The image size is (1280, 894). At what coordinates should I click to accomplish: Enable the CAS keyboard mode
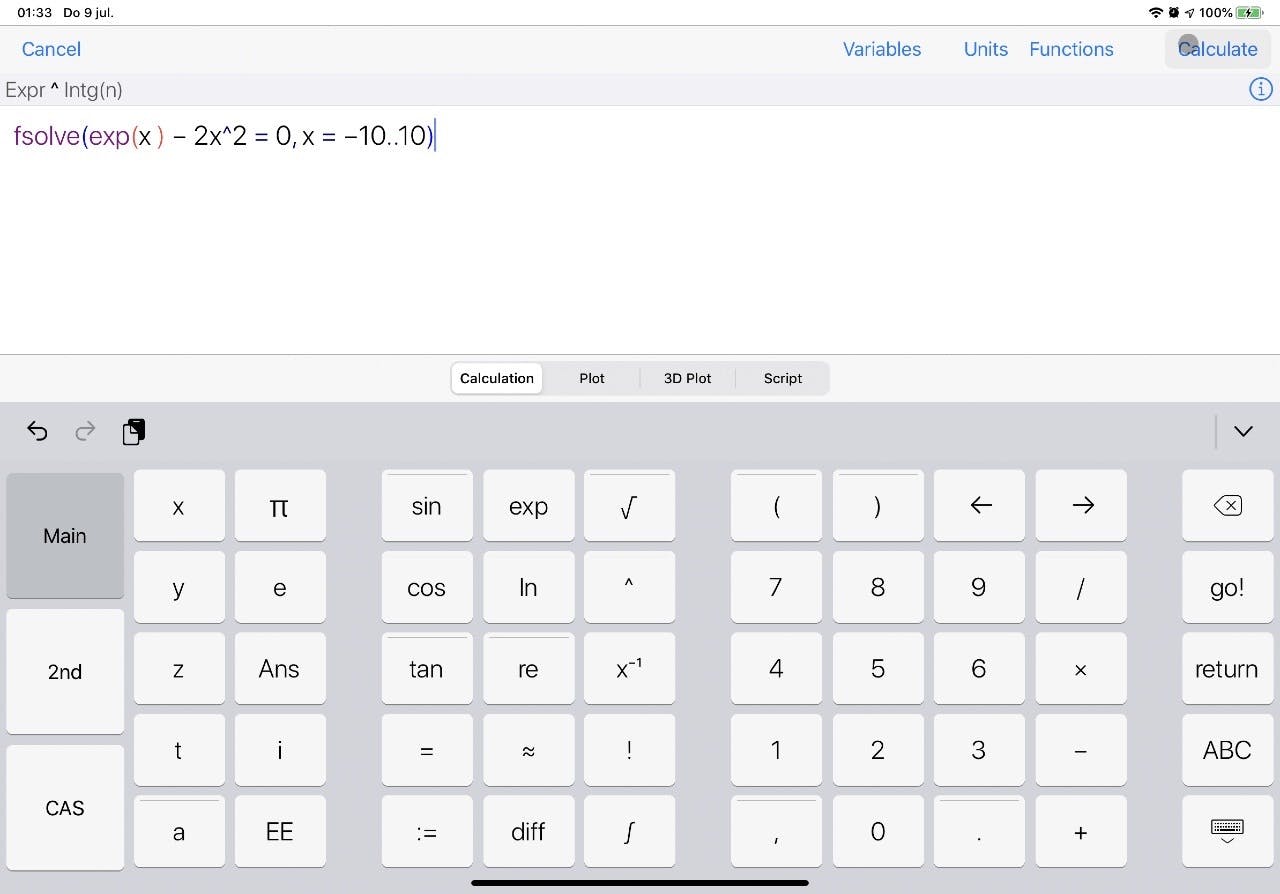point(64,808)
